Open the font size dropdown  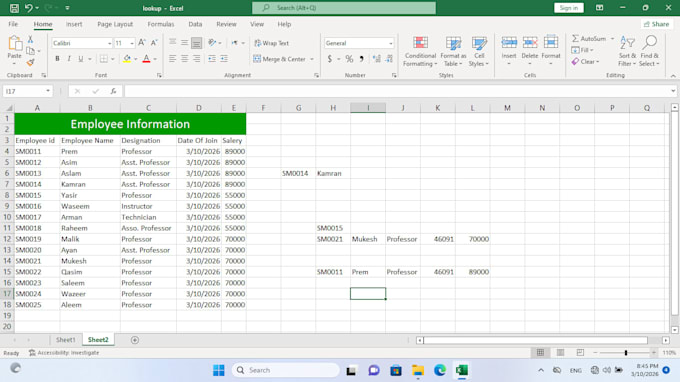point(132,43)
